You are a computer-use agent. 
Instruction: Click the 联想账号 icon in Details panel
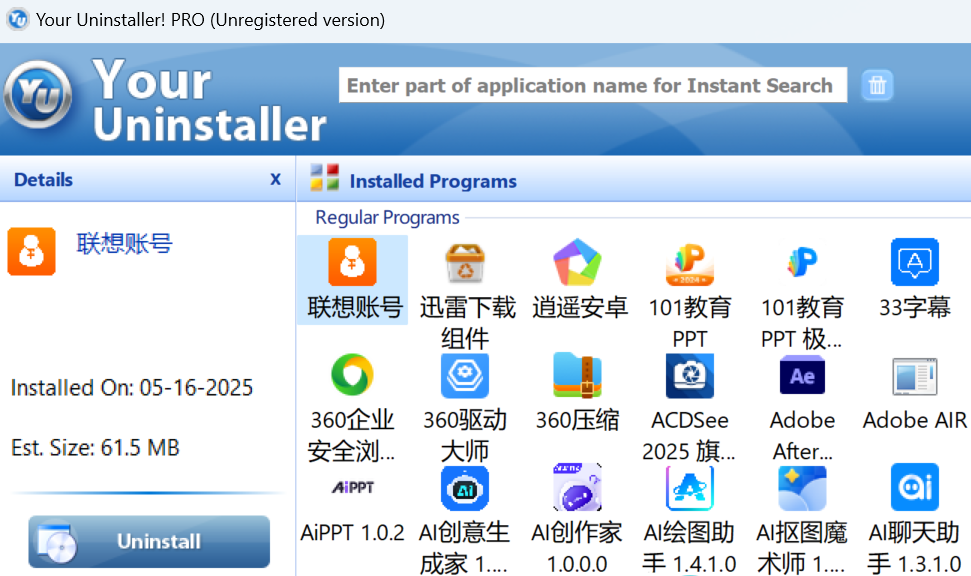pos(32,251)
